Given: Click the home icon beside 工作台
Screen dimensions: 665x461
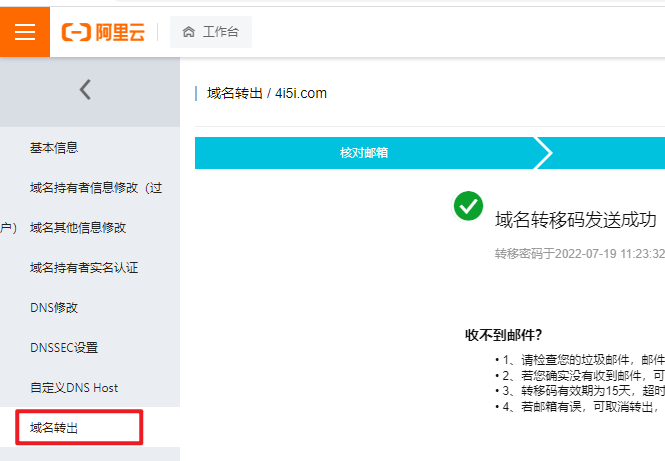Looking at the screenshot, I should pyautogui.click(x=189, y=32).
